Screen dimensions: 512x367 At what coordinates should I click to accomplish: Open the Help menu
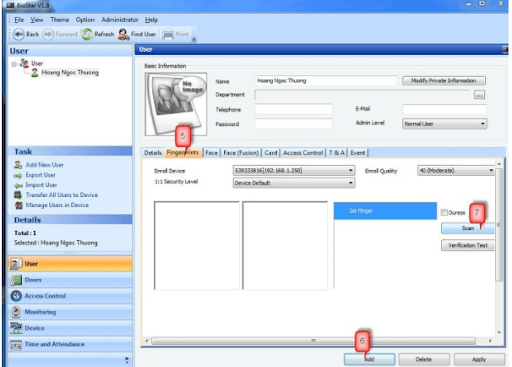click(151, 20)
